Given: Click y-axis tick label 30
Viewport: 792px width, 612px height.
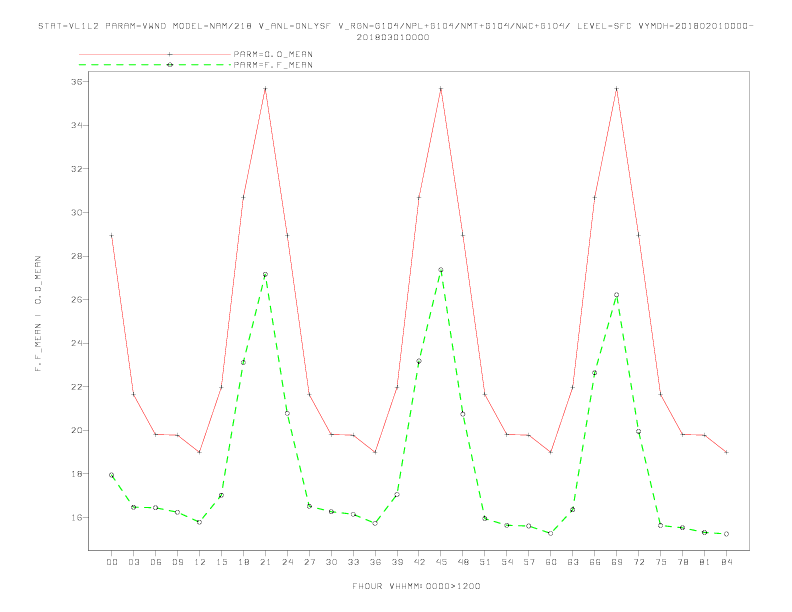Looking at the screenshot, I should [77, 212].
